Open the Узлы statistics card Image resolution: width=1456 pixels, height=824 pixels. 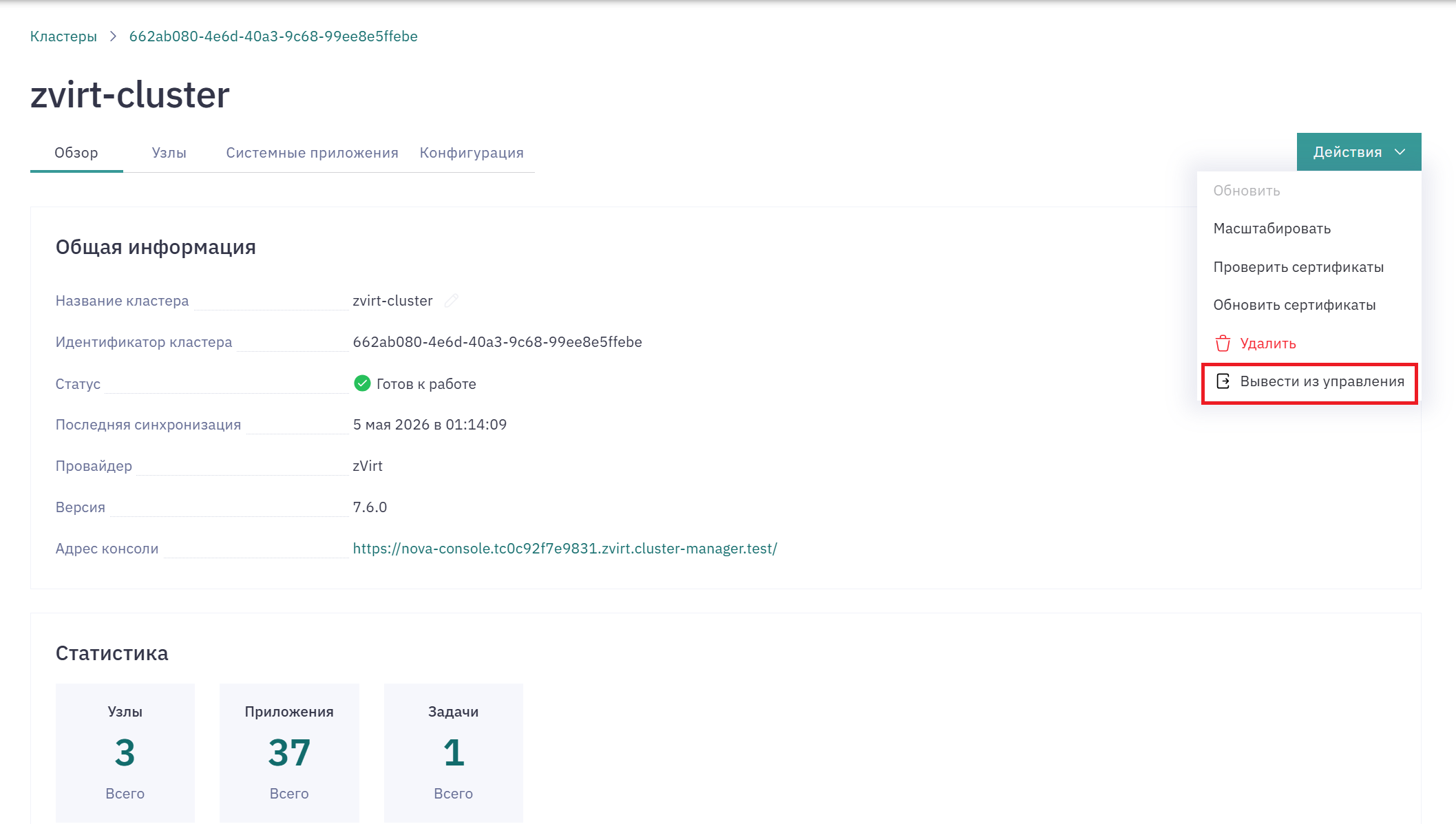click(125, 752)
